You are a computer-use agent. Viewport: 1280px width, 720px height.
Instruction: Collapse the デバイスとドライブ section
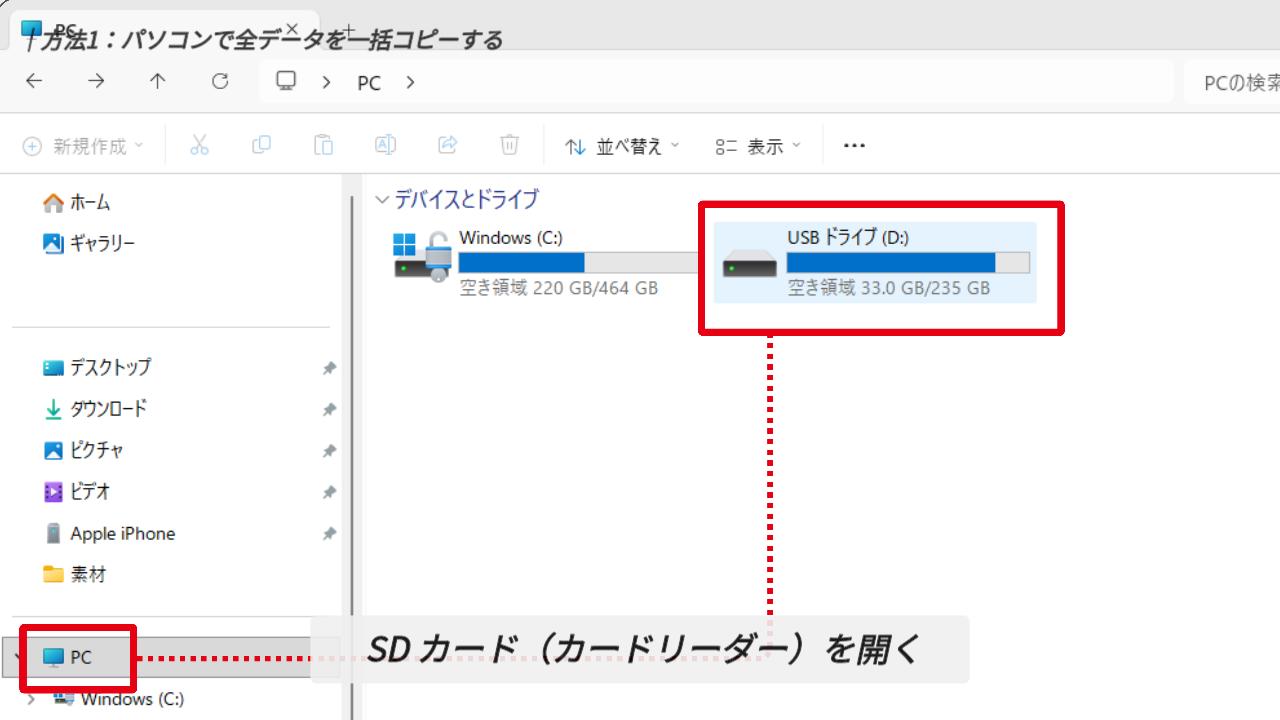tap(381, 200)
